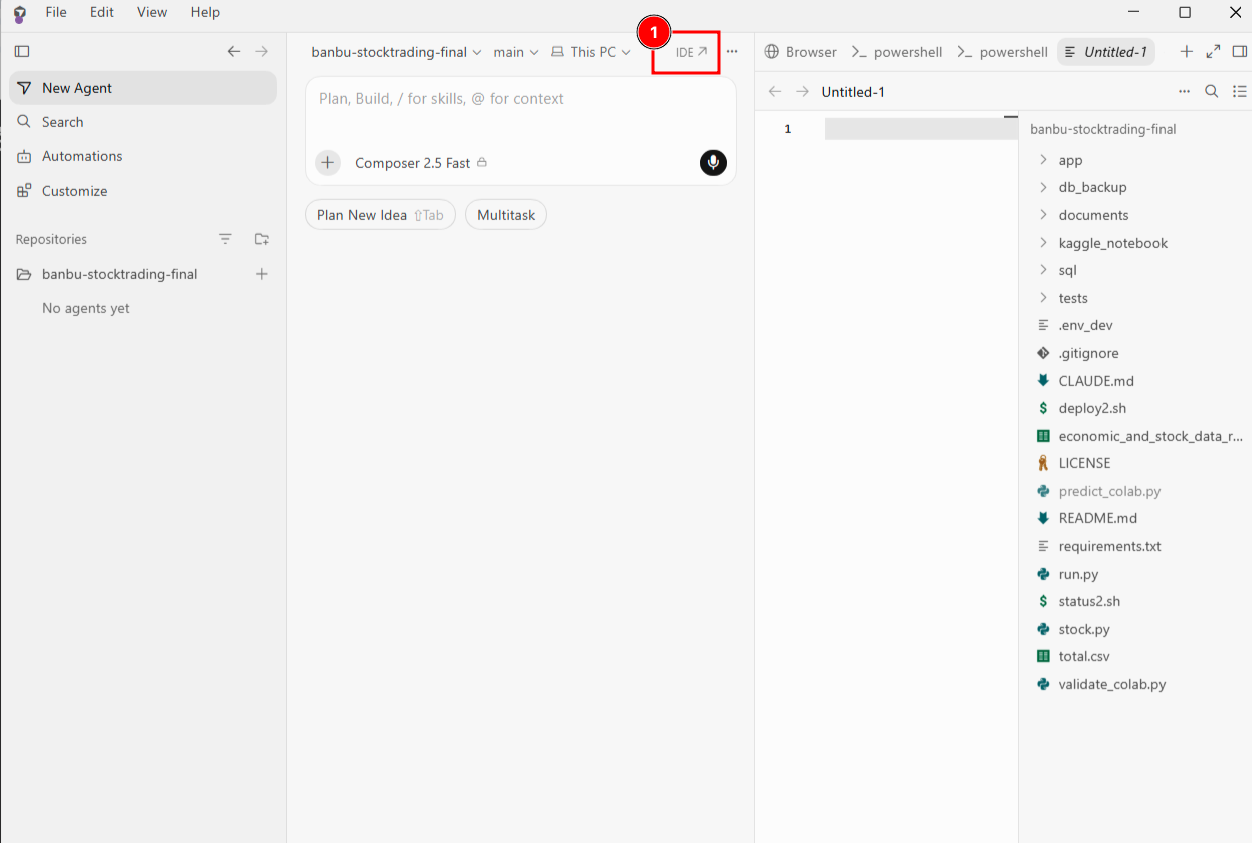Image resolution: width=1254 pixels, height=843 pixels.
Task: Open the IDE link button
Action: click(691, 52)
